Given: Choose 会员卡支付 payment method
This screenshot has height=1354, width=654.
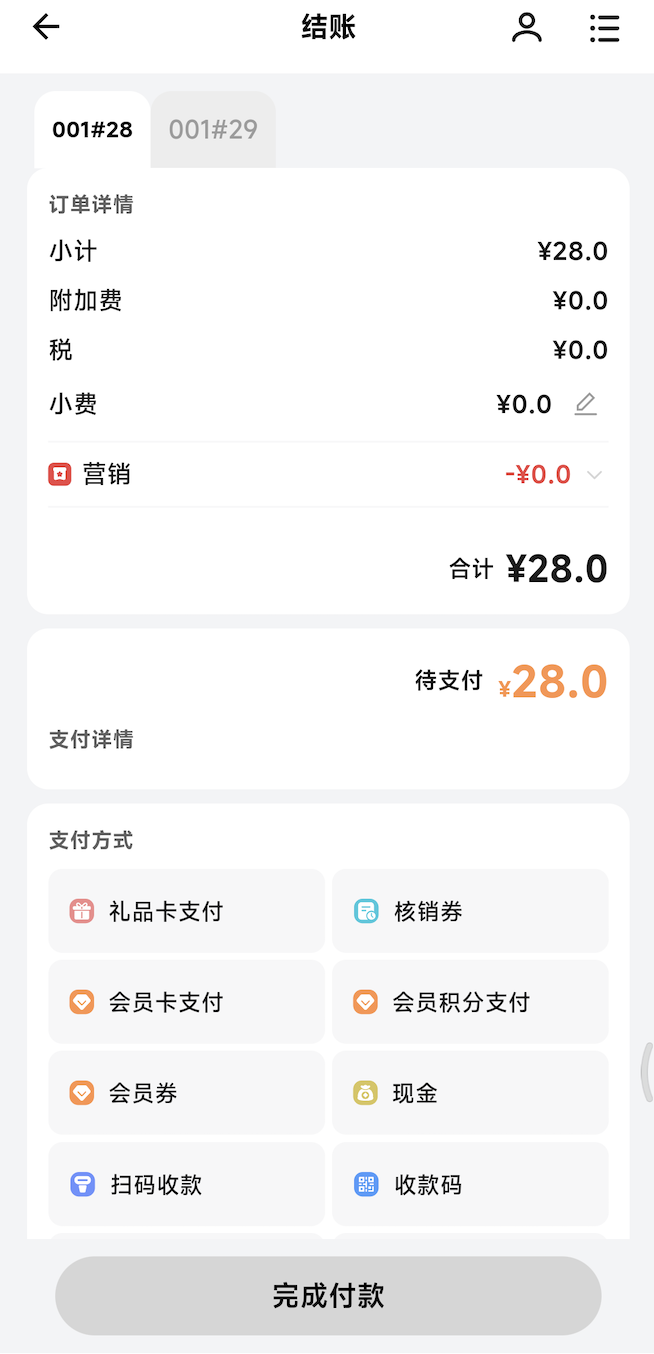Looking at the screenshot, I should [x=186, y=1002].
